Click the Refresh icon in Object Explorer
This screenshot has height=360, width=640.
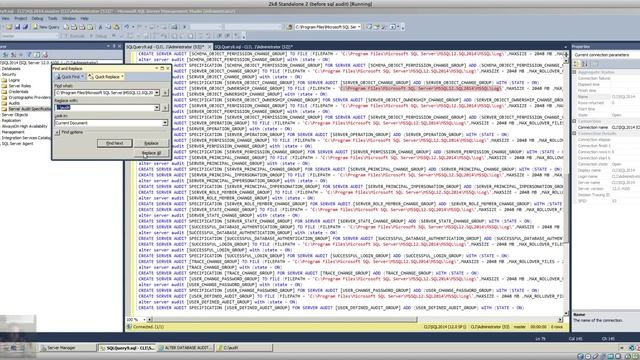[x=37, y=54]
